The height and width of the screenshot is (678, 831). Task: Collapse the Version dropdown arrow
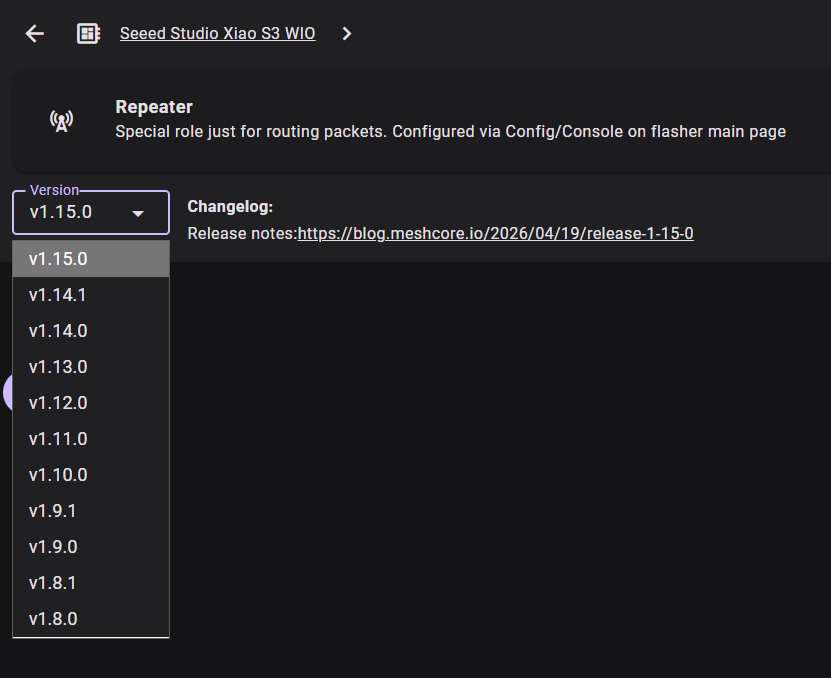coord(138,213)
